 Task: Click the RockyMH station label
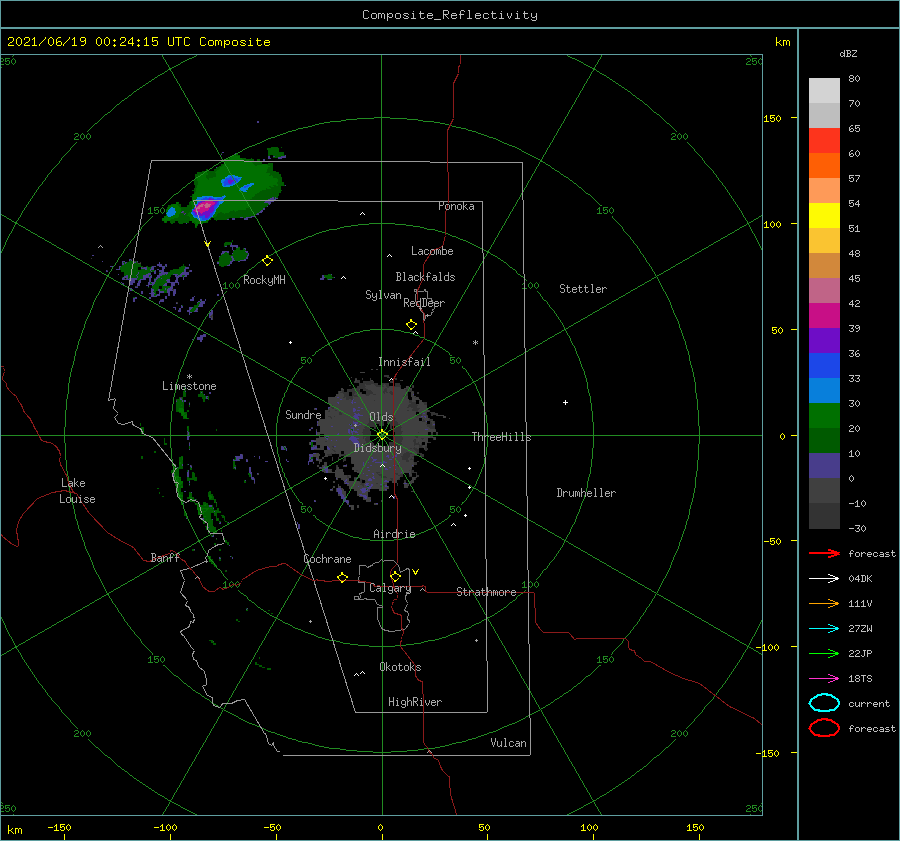[x=264, y=280]
